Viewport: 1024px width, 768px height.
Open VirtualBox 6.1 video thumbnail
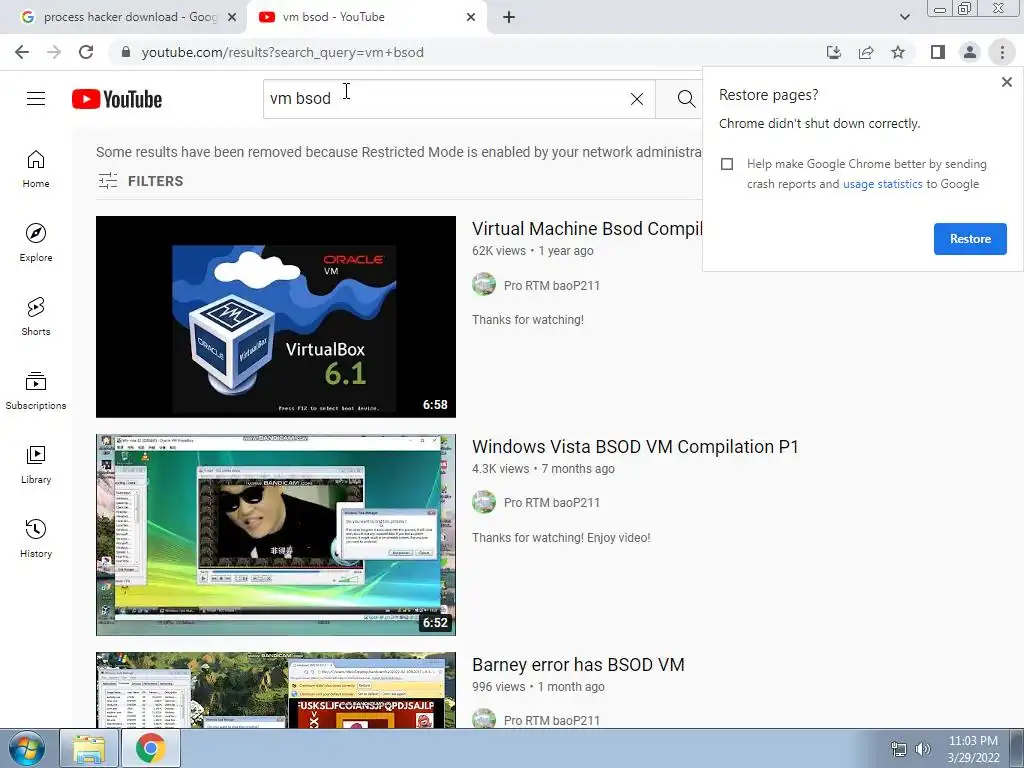(276, 317)
